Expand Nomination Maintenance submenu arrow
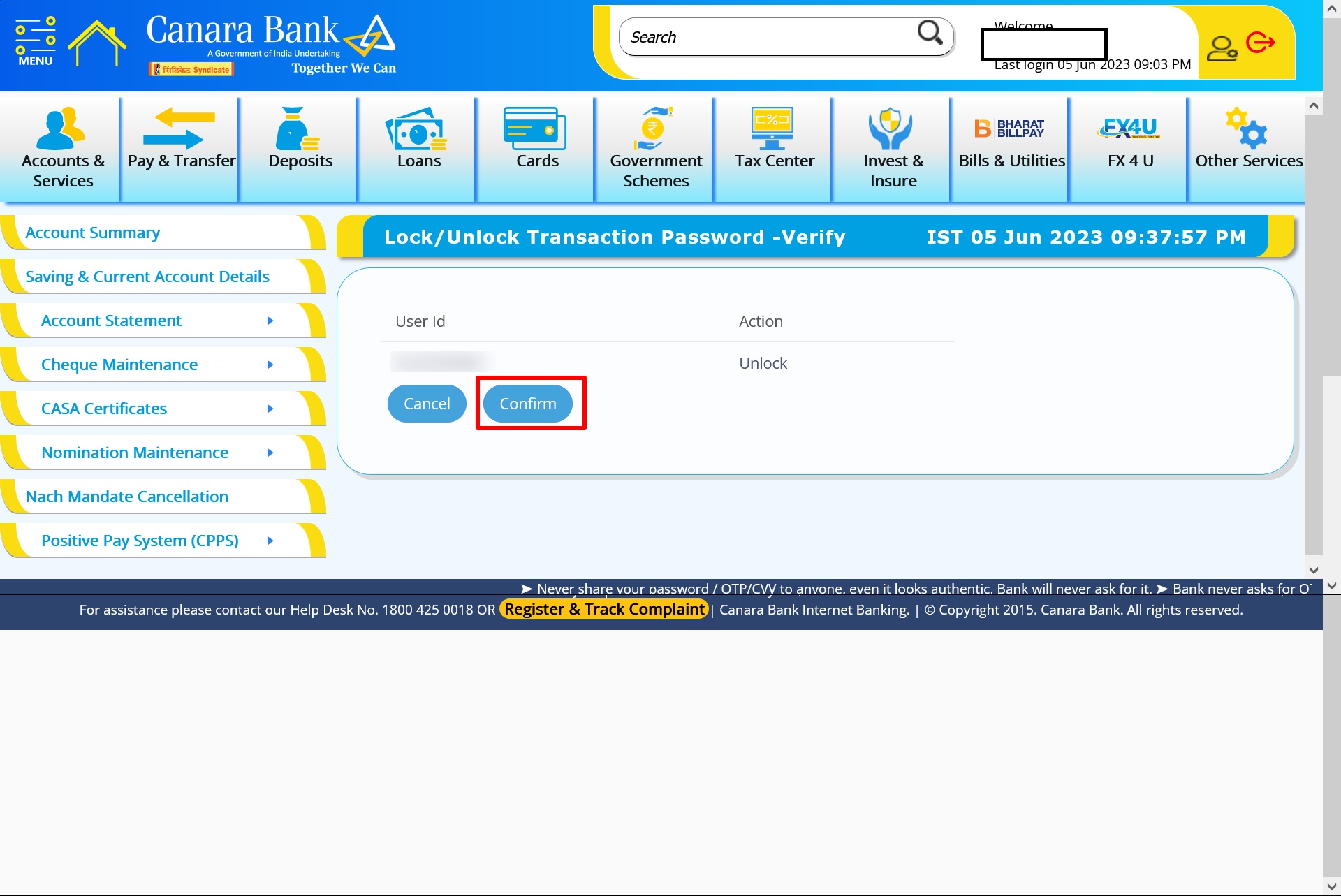 270,453
